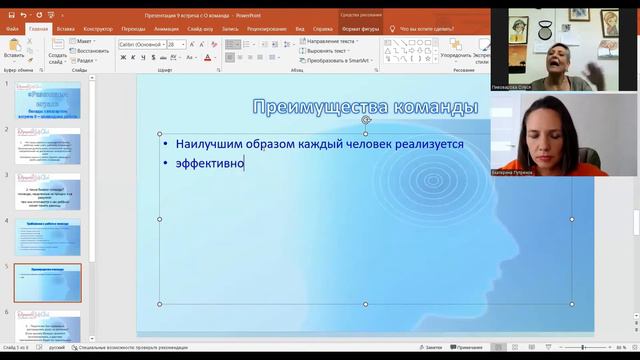The image size is (640, 360).
Task: Click the increase list indent icon
Action: pos(275,44)
